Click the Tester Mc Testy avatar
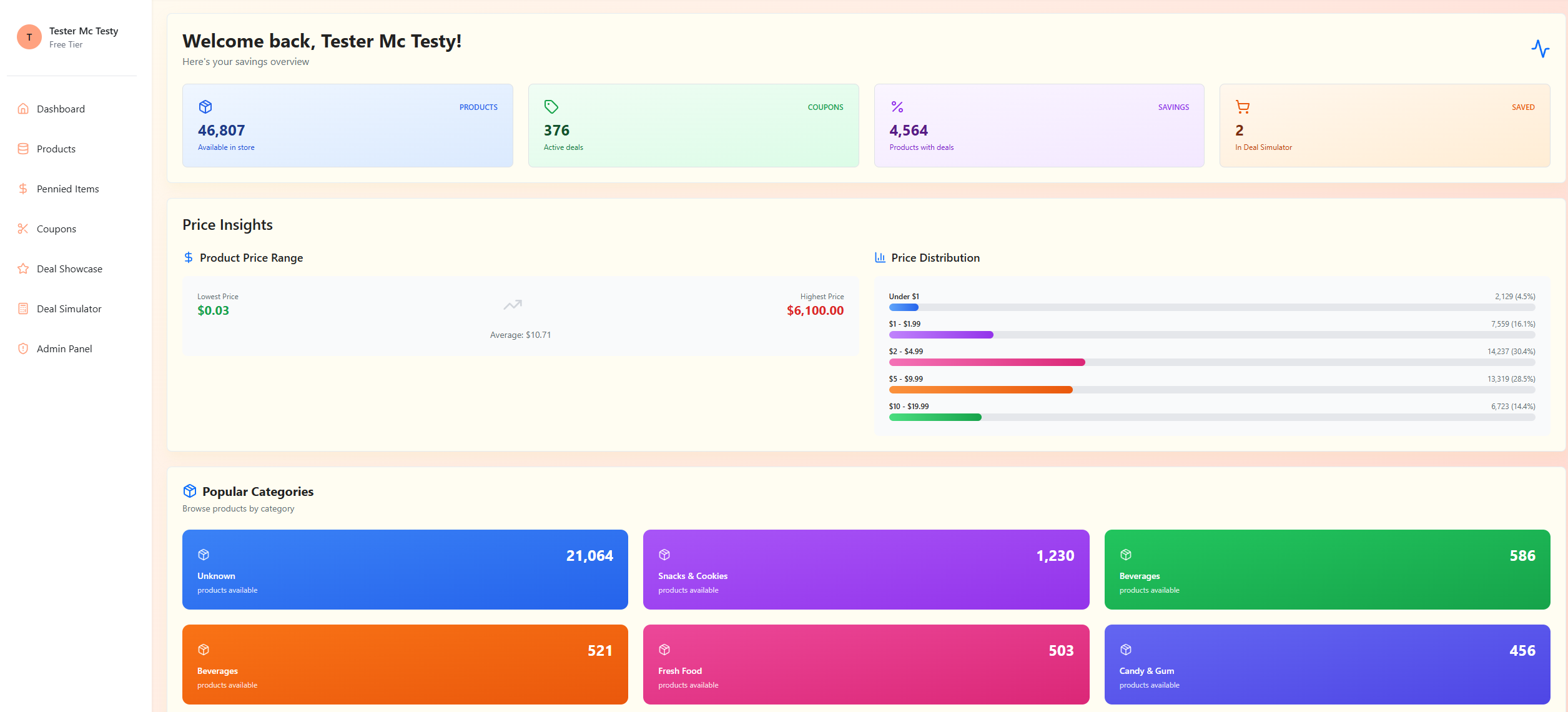Image resolution: width=1568 pixels, height=712 pixels. tap(29, 37)
